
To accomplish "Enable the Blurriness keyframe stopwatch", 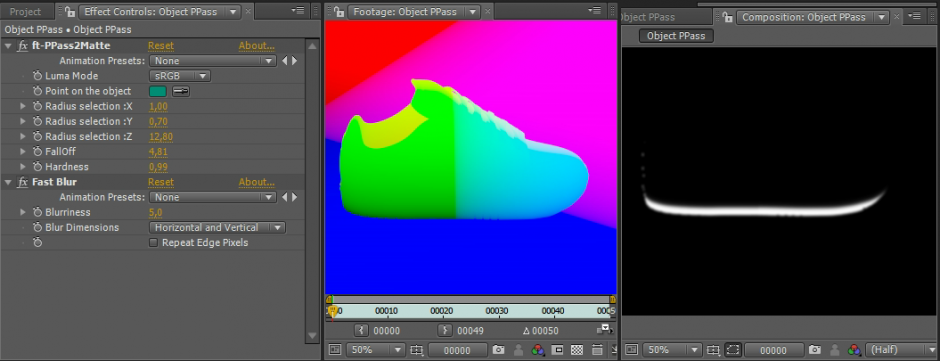I will pos(38,212).
